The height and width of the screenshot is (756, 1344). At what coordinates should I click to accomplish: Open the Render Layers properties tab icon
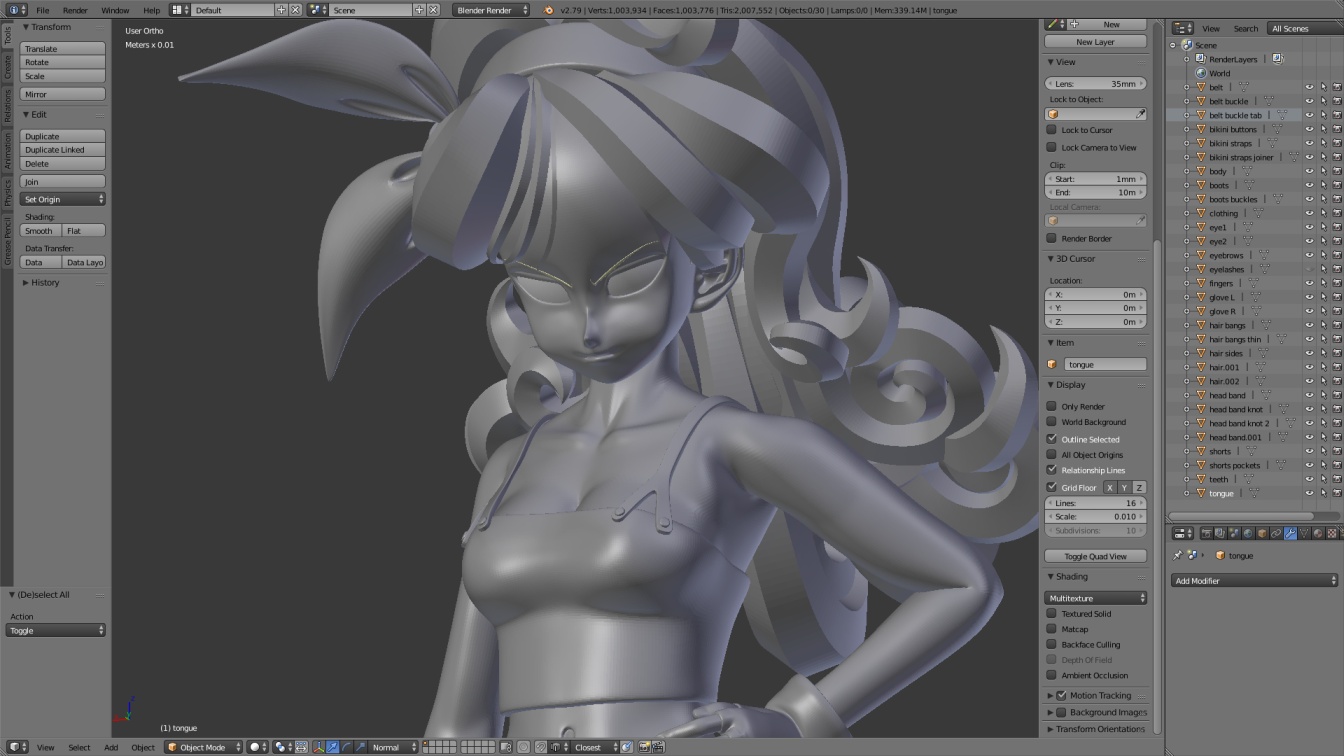click(x=1220, y=533)
